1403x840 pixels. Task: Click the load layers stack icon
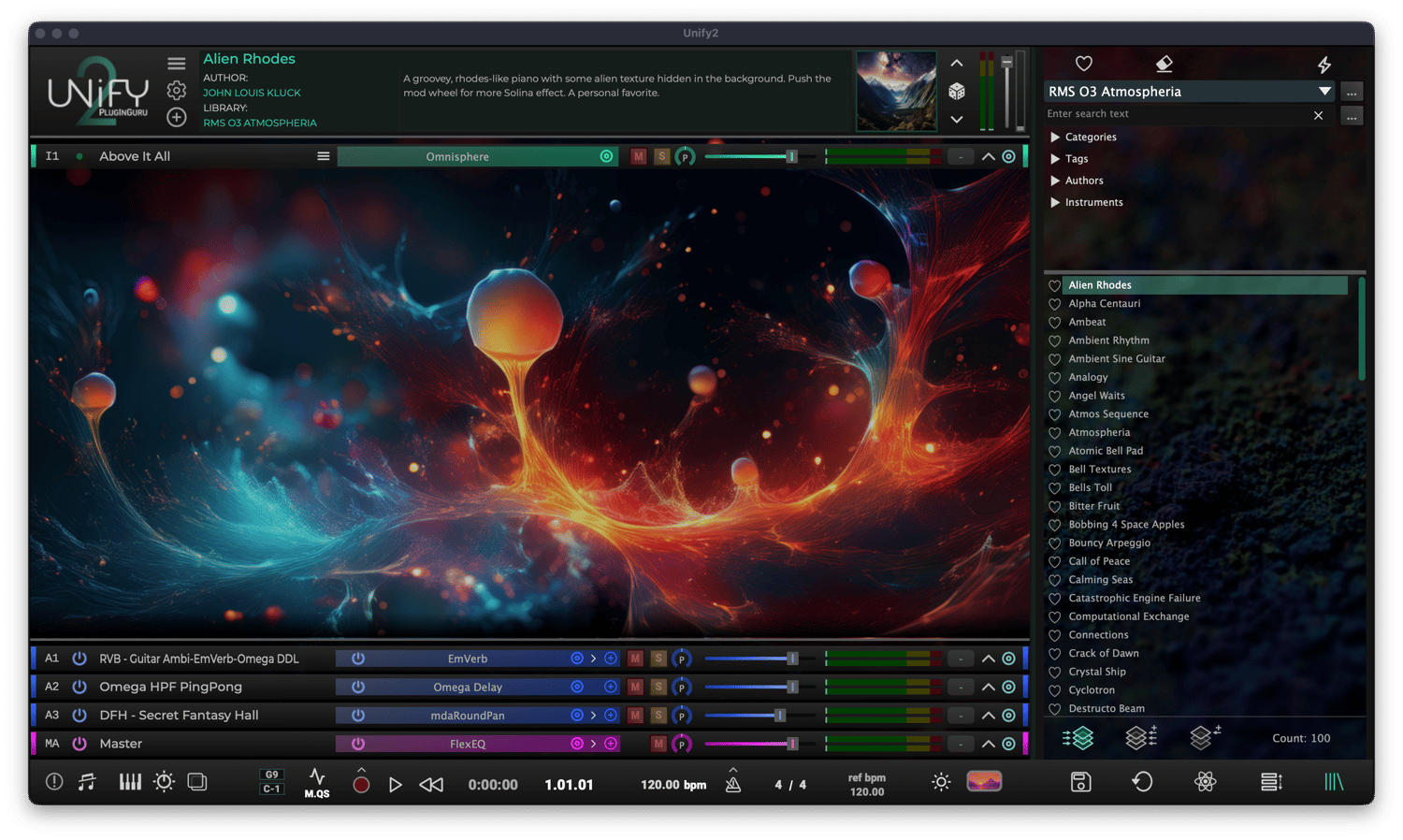pyautogui.click(x=1078, y=738)
